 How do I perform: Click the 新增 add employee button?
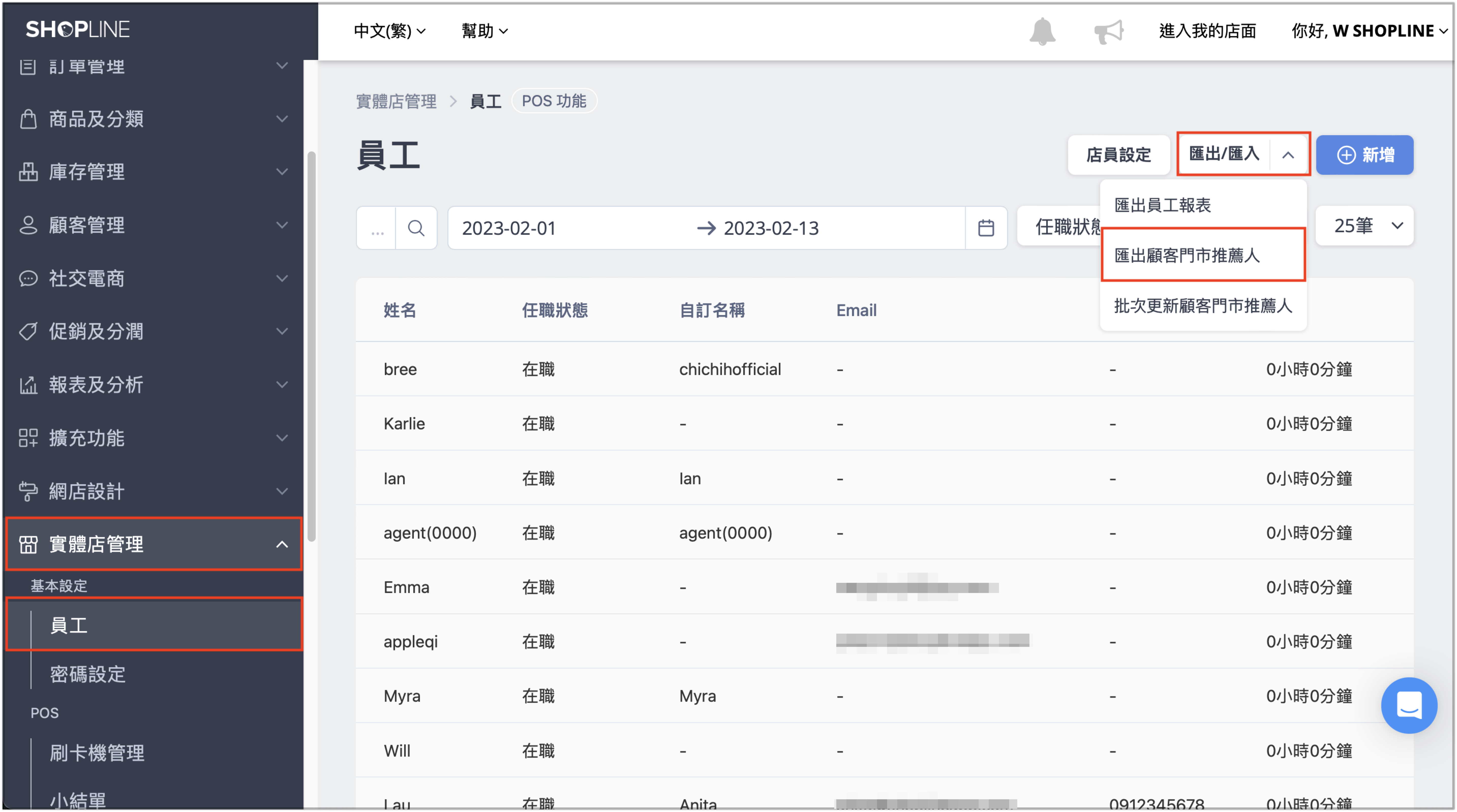1365,155
